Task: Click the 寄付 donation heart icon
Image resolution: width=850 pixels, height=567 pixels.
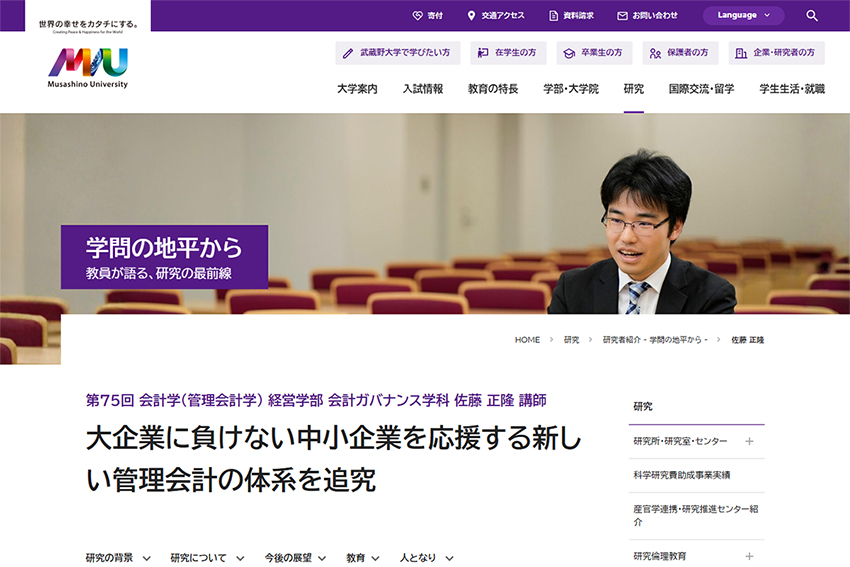Action: 418,16
